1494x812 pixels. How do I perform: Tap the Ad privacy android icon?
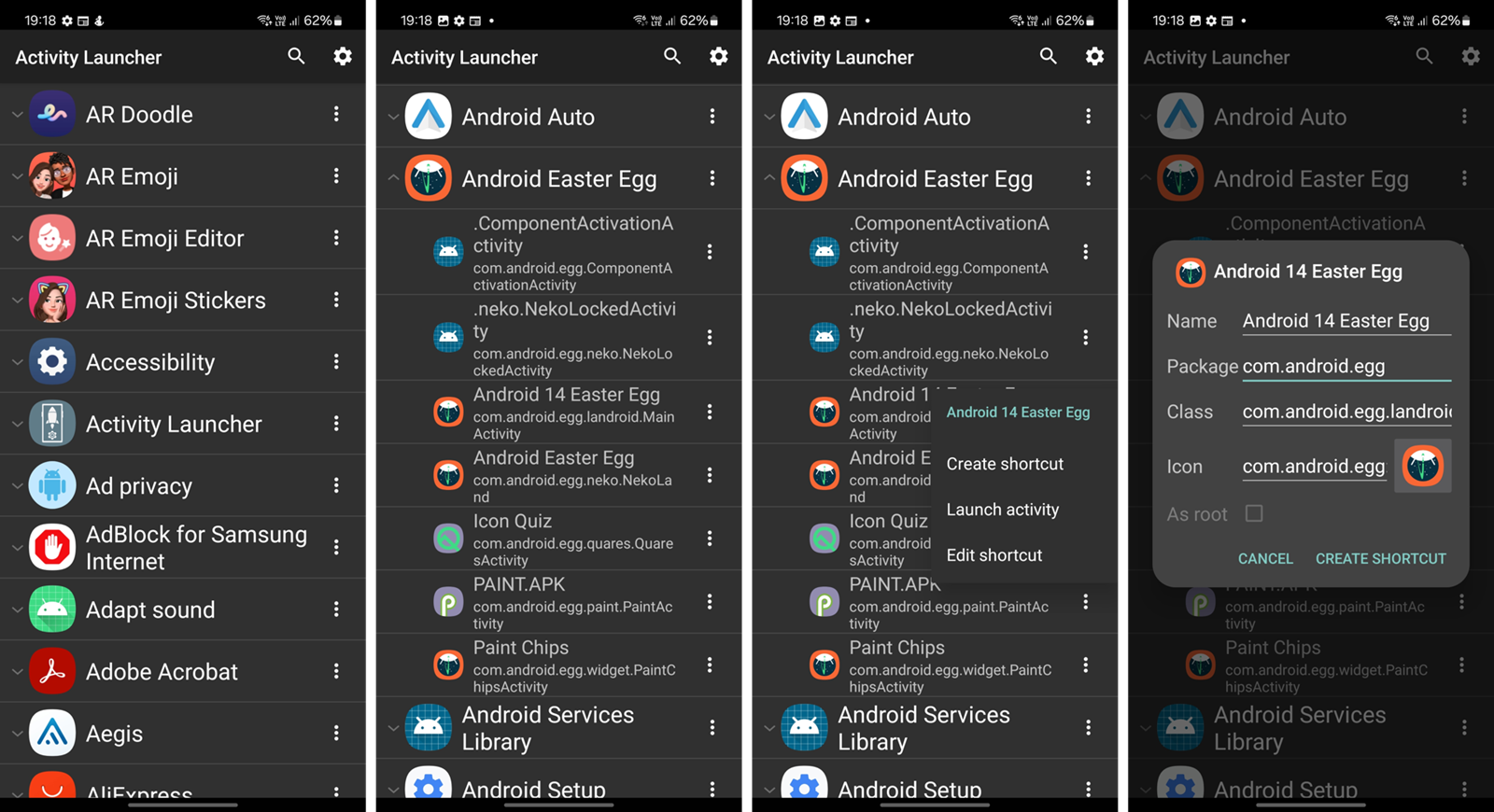52,485
